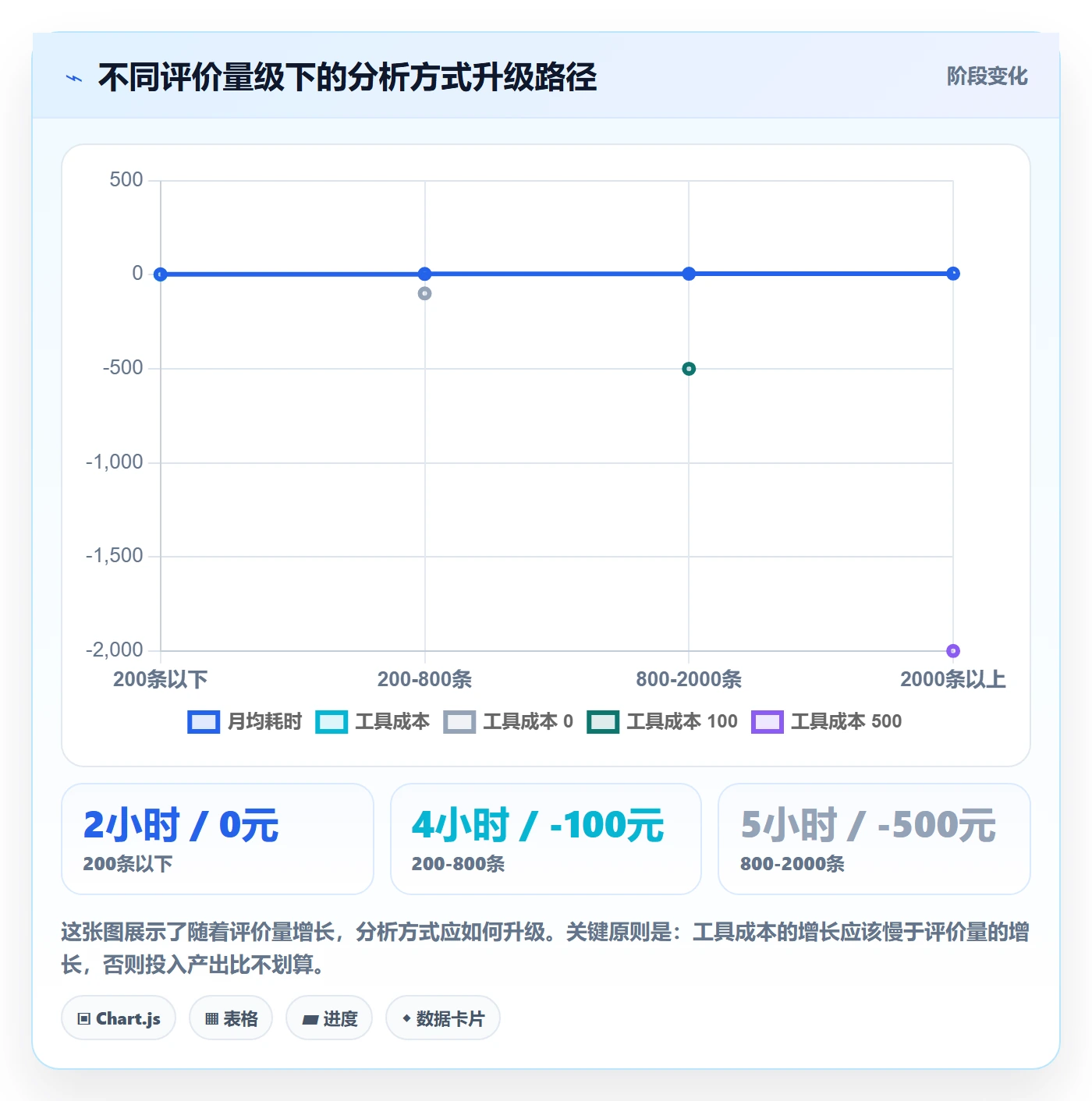Select the 表格 tag

tap(231, 1018)
